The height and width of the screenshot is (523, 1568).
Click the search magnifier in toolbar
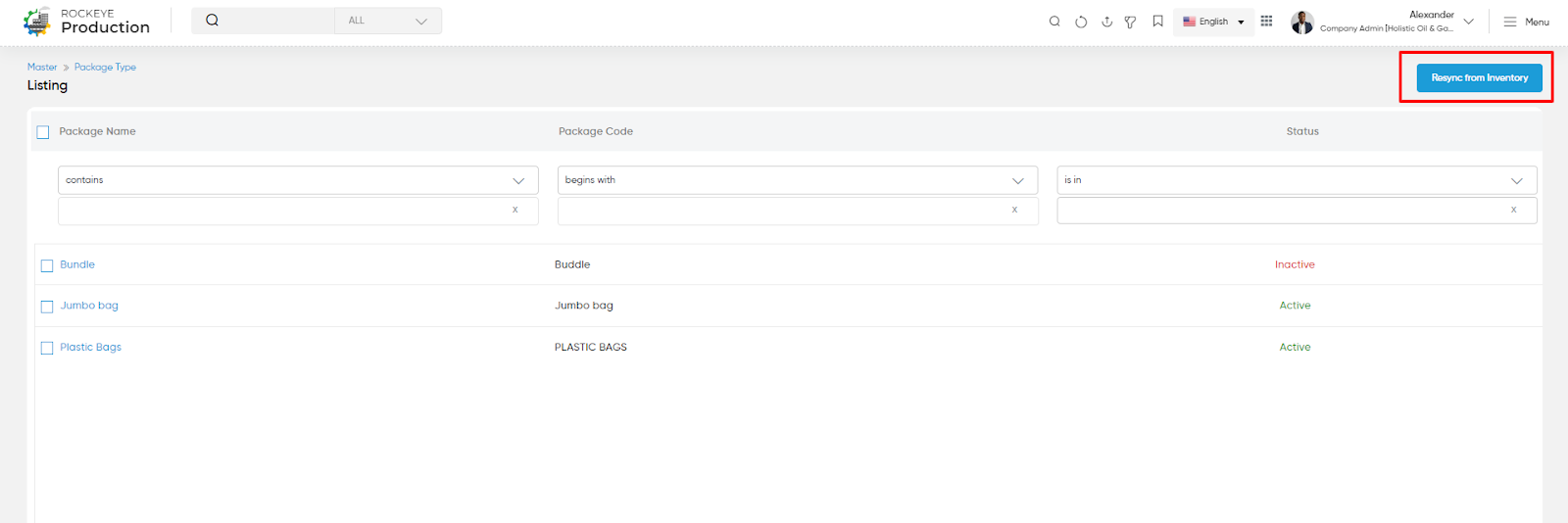click(1054, 21)
